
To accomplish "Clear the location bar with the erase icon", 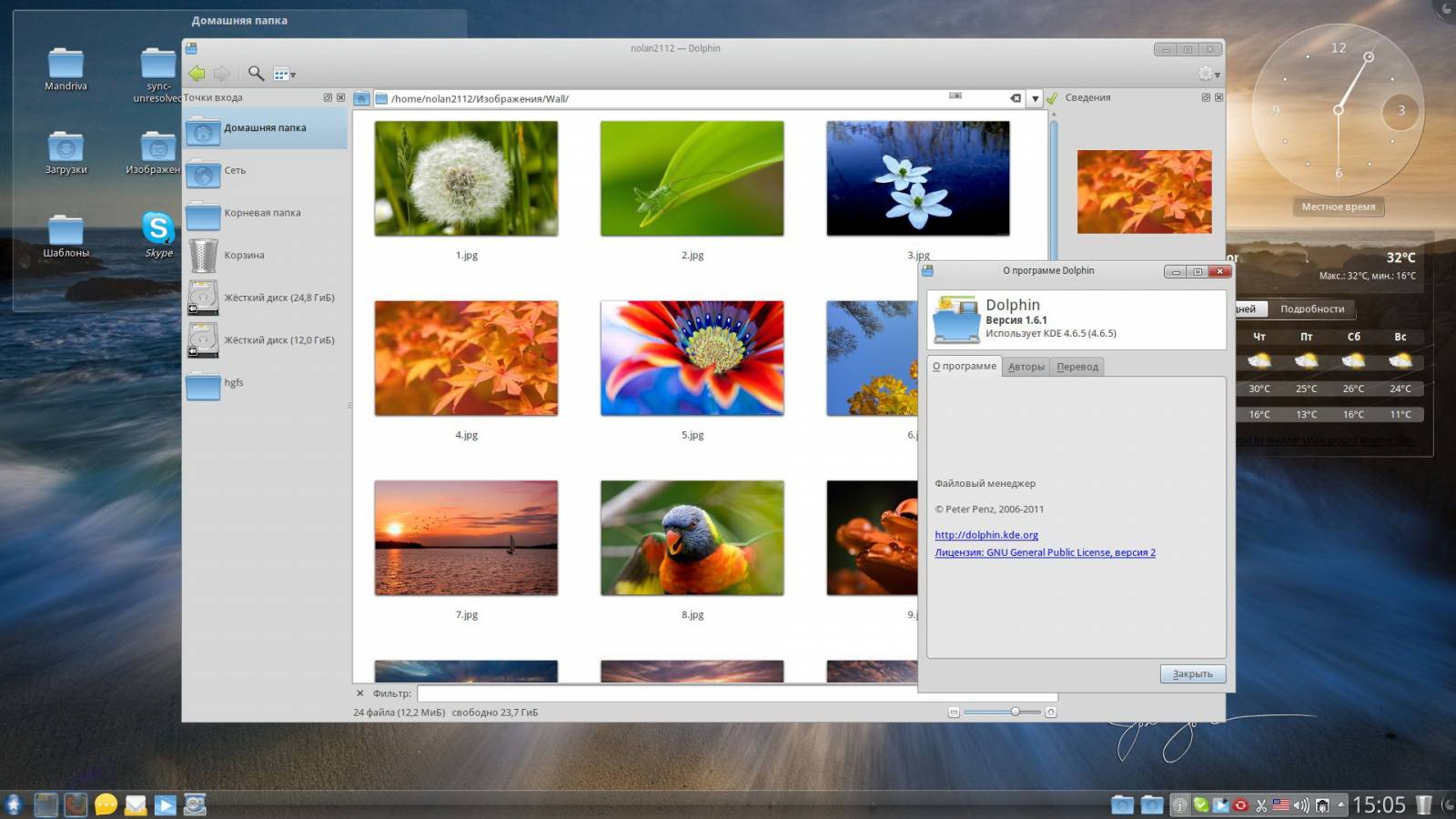I will click(1016, 98).
